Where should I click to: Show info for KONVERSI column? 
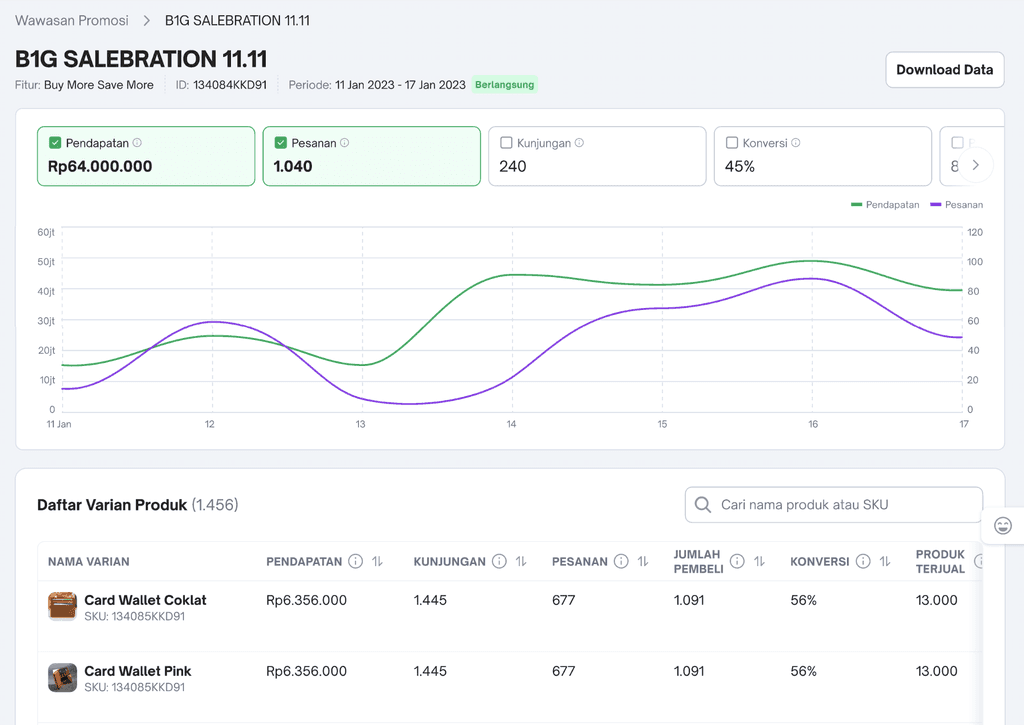click(x=863, y=561)
